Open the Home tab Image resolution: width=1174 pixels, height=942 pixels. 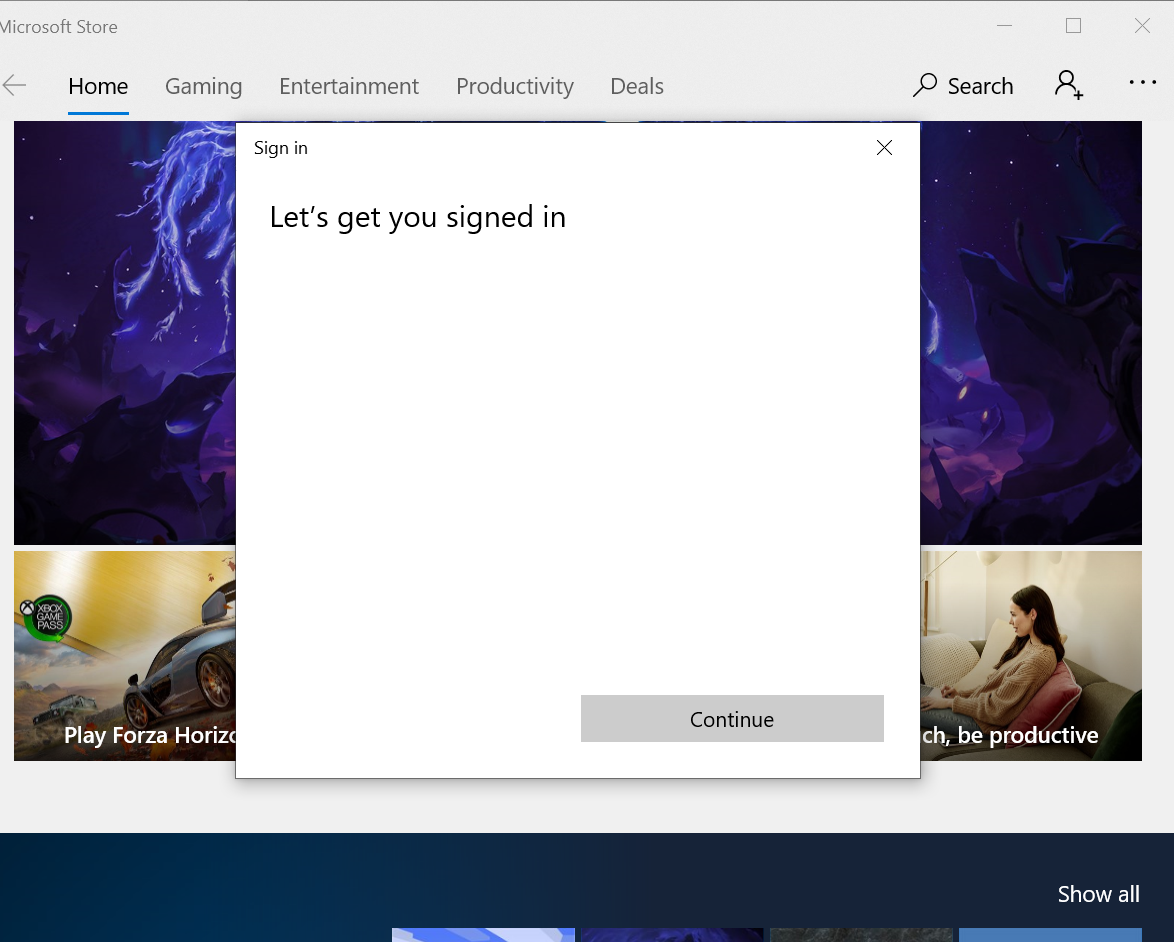coord(98,86)
